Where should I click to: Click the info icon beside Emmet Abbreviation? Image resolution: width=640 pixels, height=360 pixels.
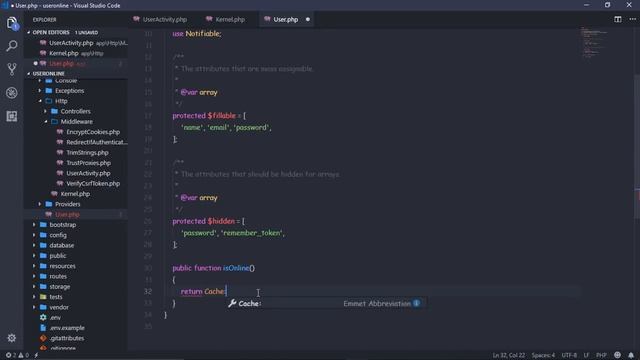click(416, 303)
